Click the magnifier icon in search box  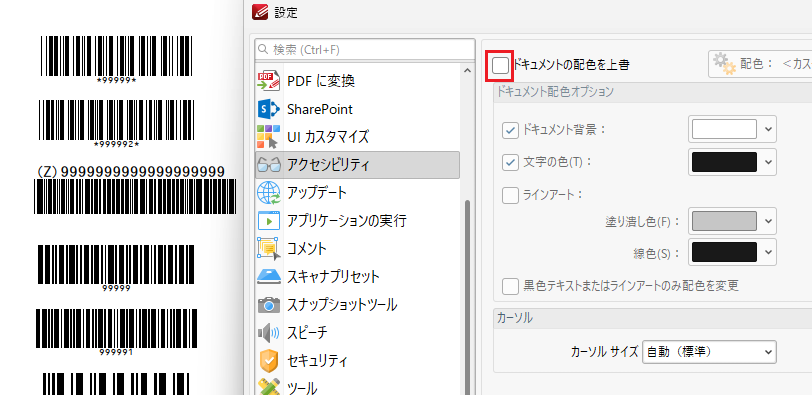(264, 50)
